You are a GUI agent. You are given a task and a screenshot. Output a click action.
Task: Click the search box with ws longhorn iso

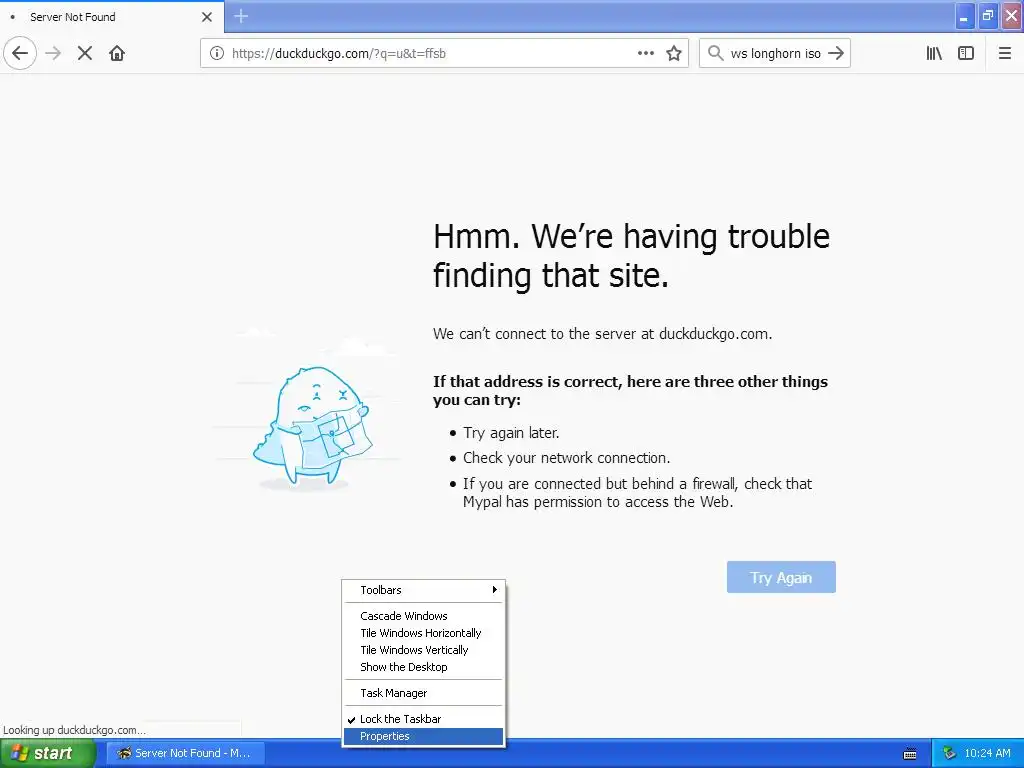pyautogui.click(x=775, y=54)
